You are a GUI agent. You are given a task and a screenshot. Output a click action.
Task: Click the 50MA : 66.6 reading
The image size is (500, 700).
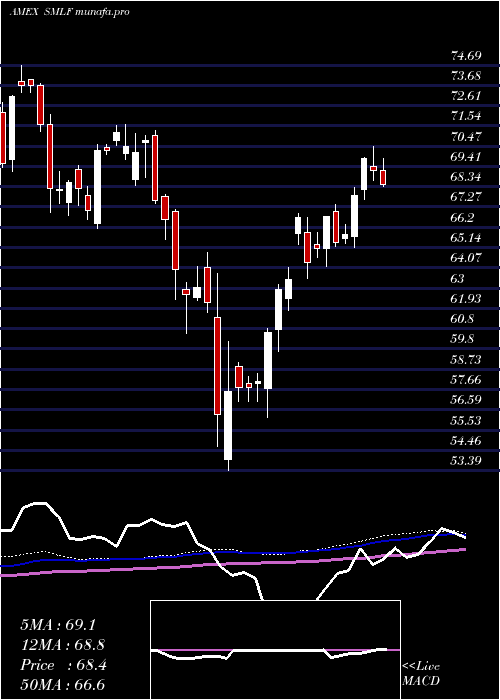(63, 685)
